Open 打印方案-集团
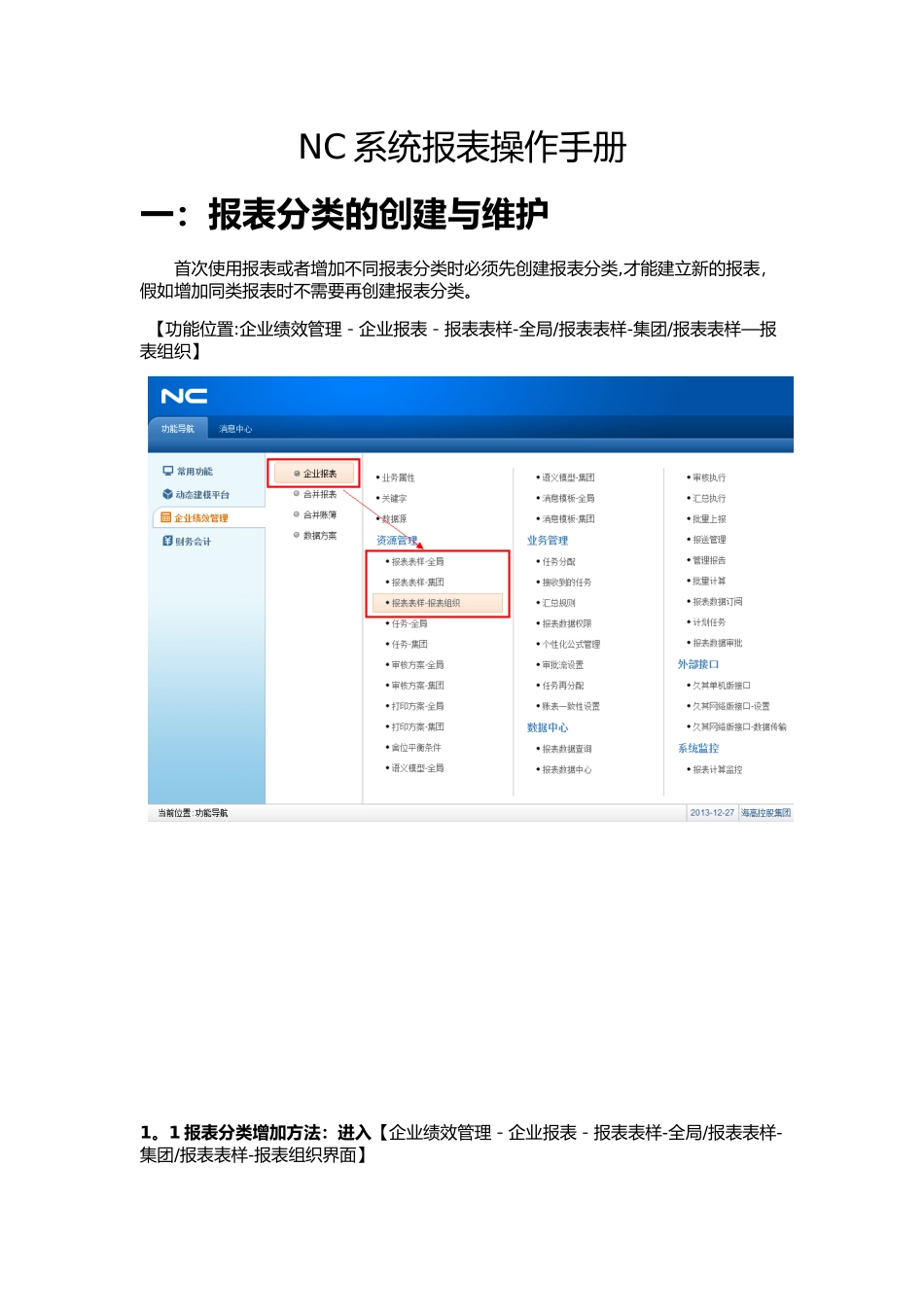The height and width of the screenshot is (1307, 924). point(417,726)
